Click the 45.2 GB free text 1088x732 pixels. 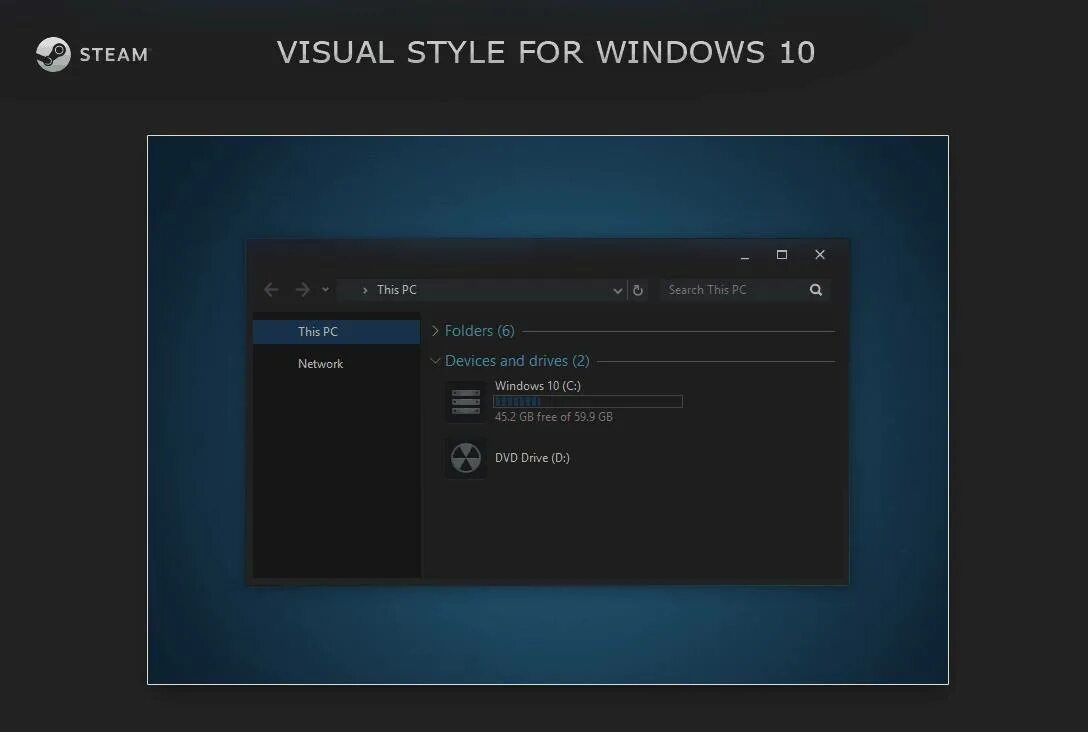(x=554, y=417)
